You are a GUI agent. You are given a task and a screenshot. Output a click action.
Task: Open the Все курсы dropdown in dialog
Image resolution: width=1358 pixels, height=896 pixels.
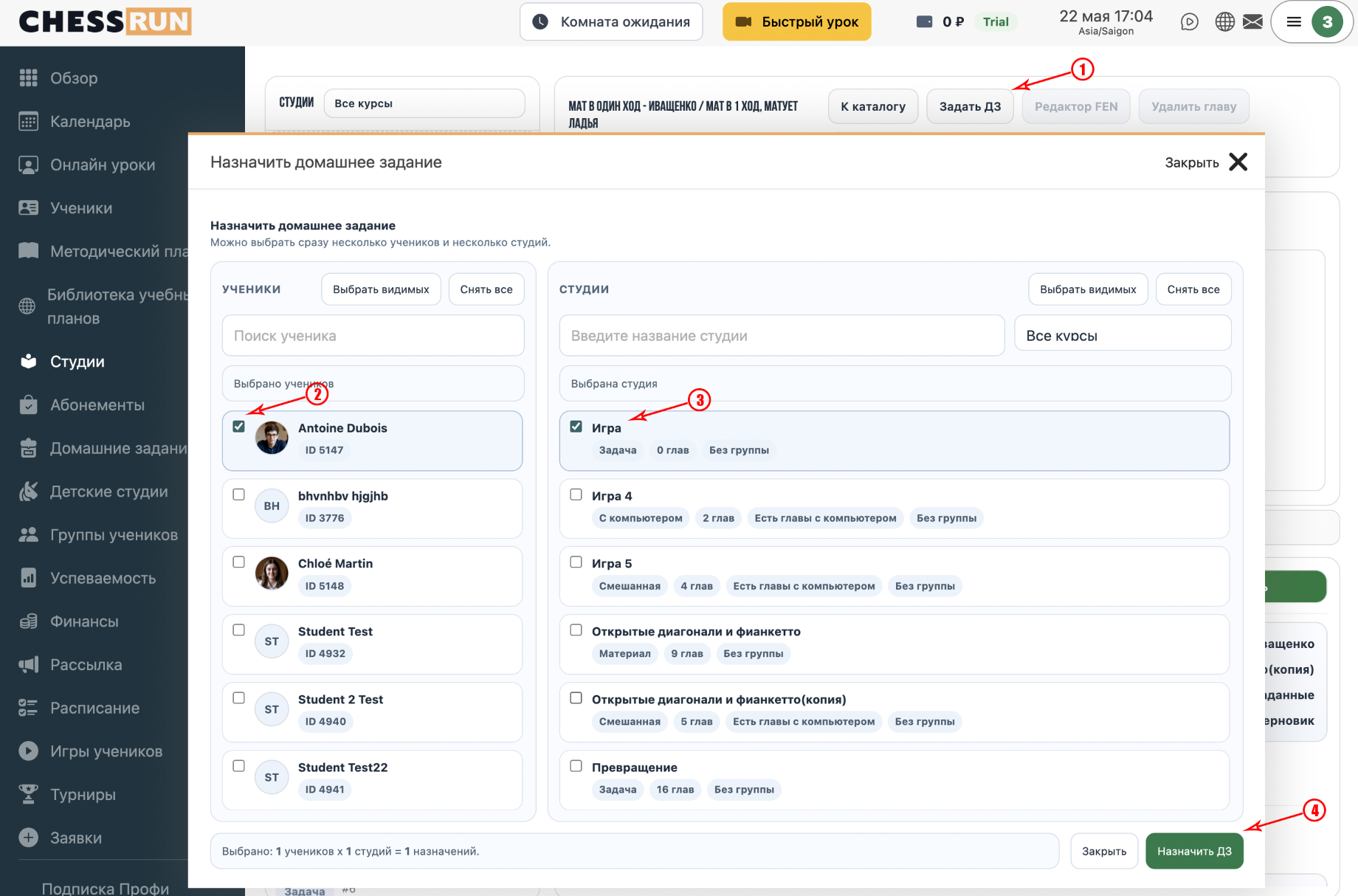coord(1123,335)
